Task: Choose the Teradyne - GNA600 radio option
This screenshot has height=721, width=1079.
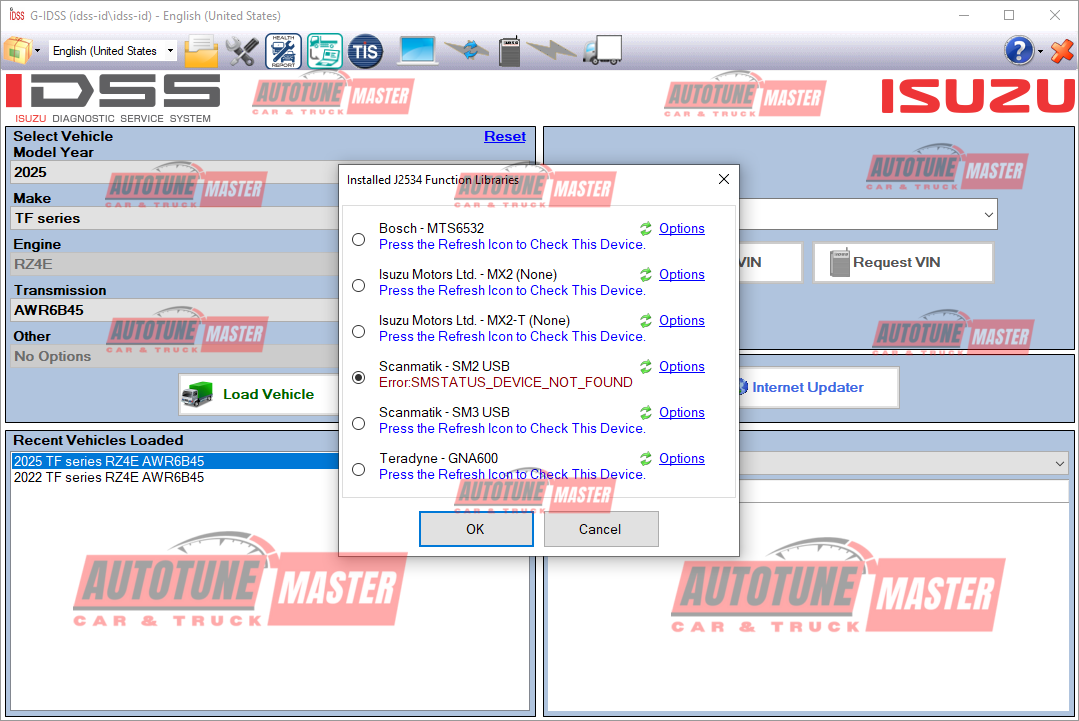Action: tap(358, 470)
